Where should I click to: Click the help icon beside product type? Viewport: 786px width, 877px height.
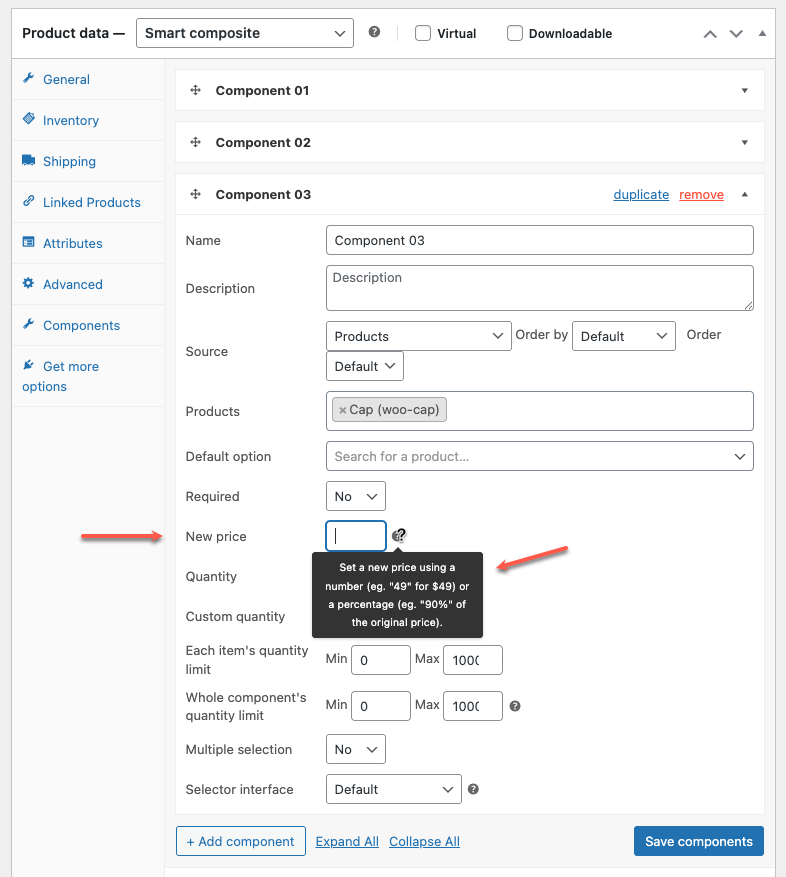tap(374, 32)
